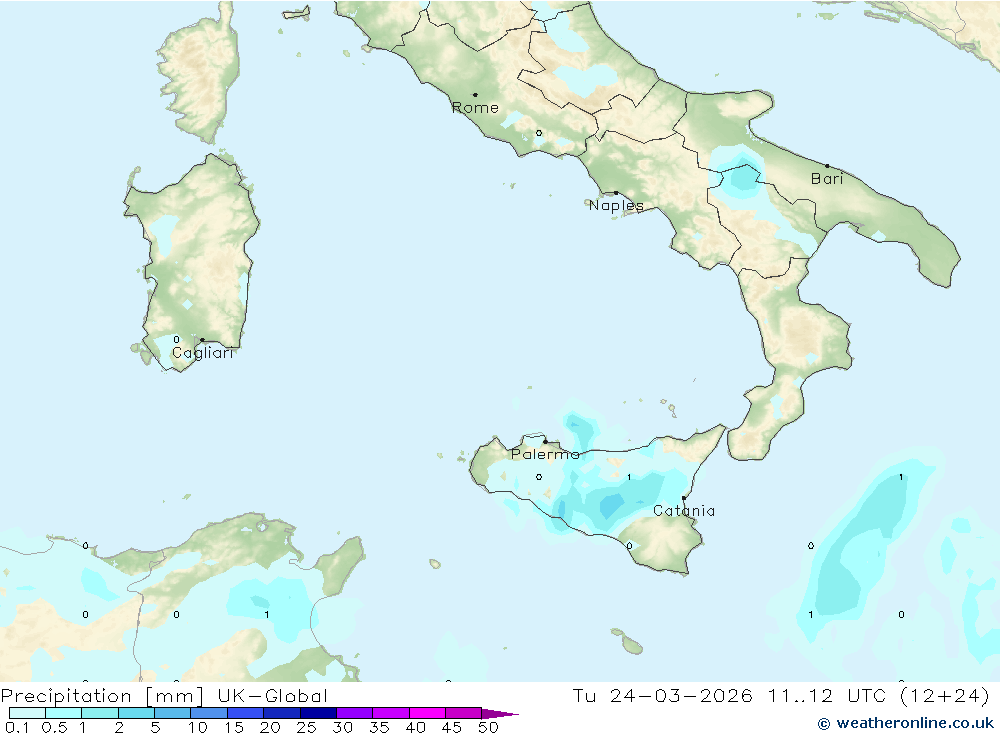This screenshot has height=733, width=1000.
Task: Select the 20–25 mm legend color
Action: [282, 713]
